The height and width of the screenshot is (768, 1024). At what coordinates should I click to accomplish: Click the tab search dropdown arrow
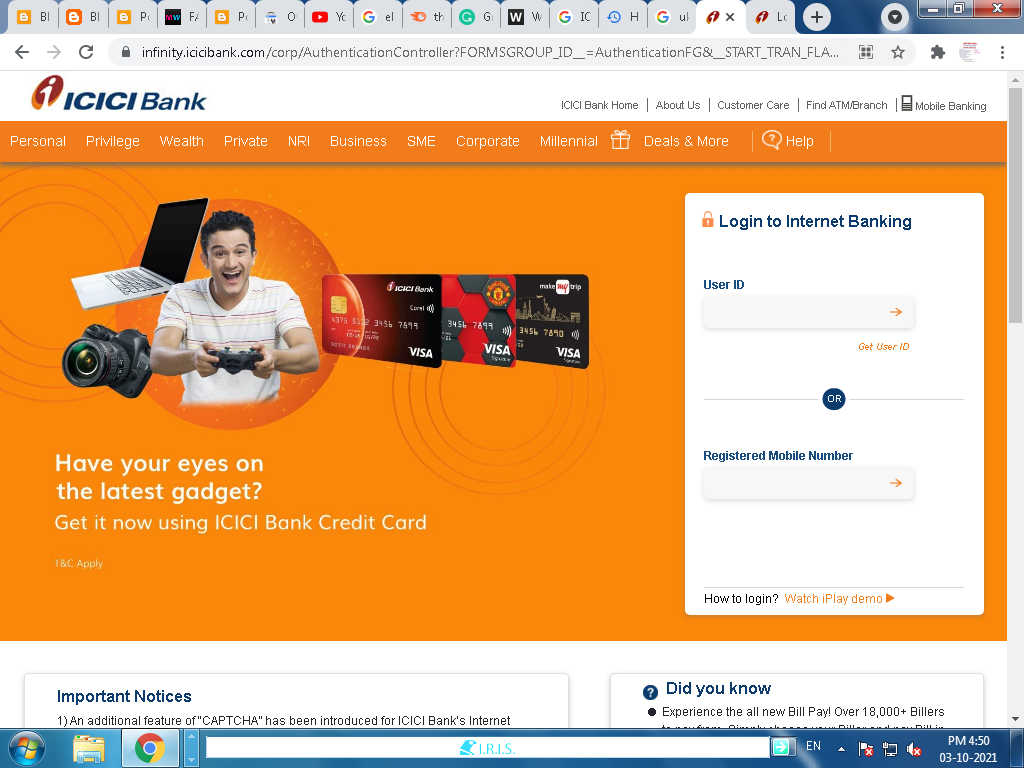click(895, 17)
